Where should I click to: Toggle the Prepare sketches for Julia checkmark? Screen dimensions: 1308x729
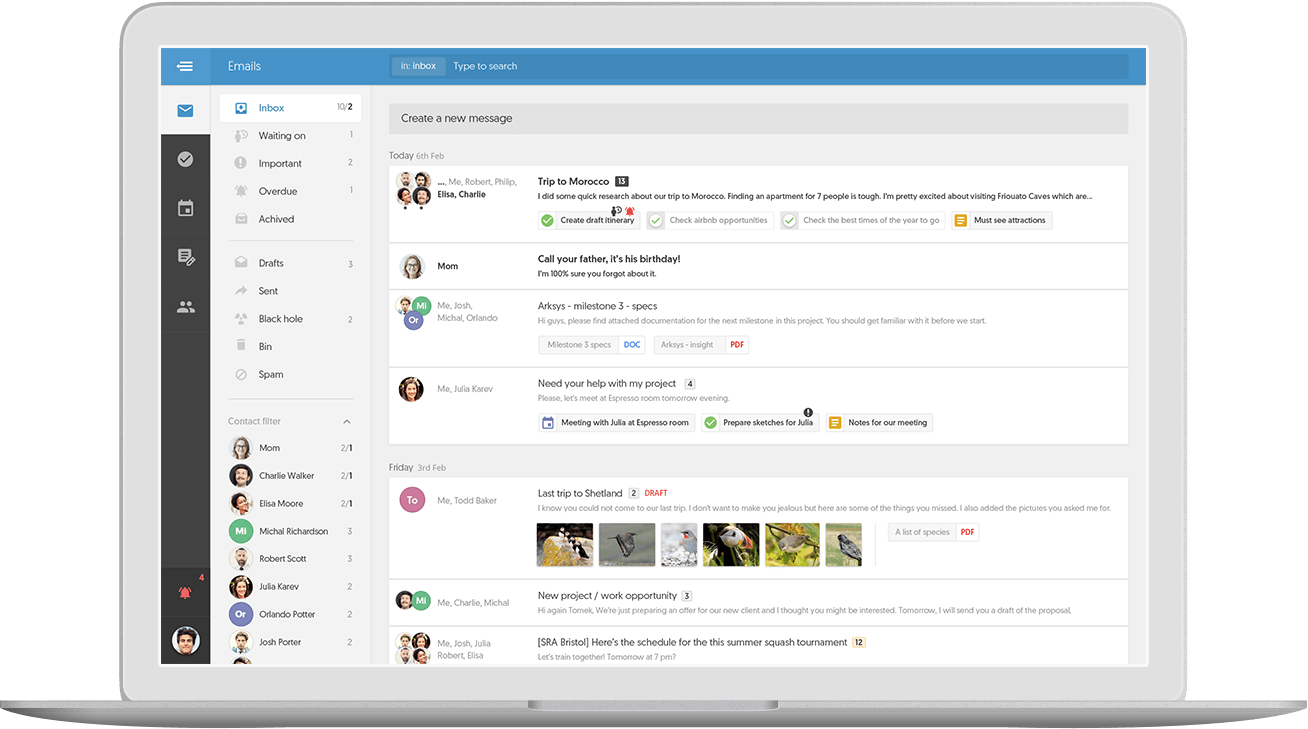click(x=710, y=423)
